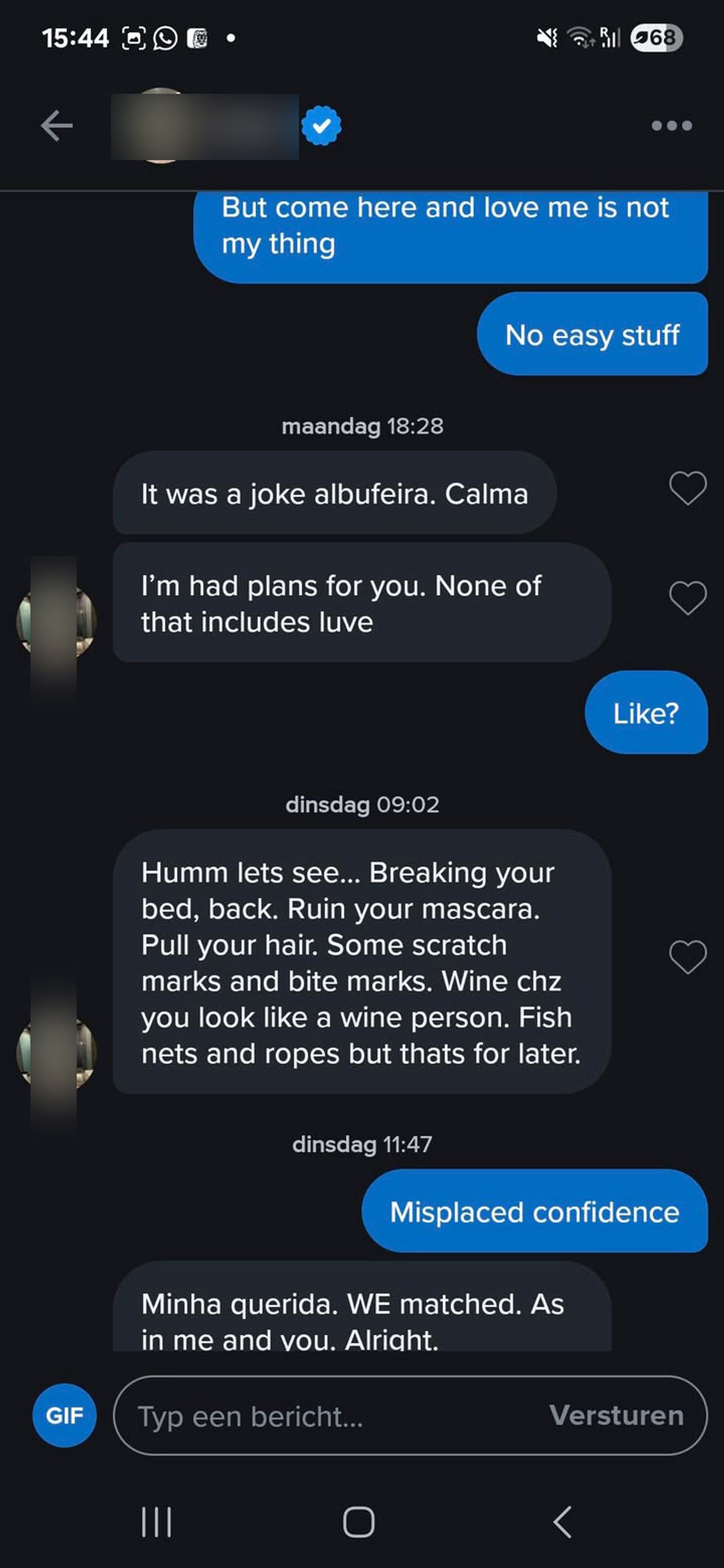Screen dimensions: 724x1568
Task: Tap the Android recent apps button
Action: (x=156, y=1522)
